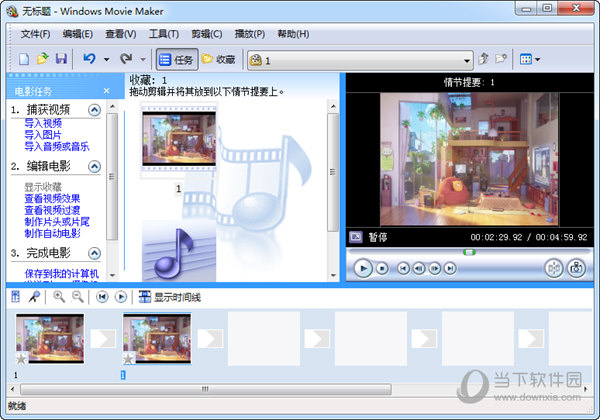This screenshot has width=600, height=420.
Task: Click 显示时间线 to show the timeline
Action: click(170, 297)
